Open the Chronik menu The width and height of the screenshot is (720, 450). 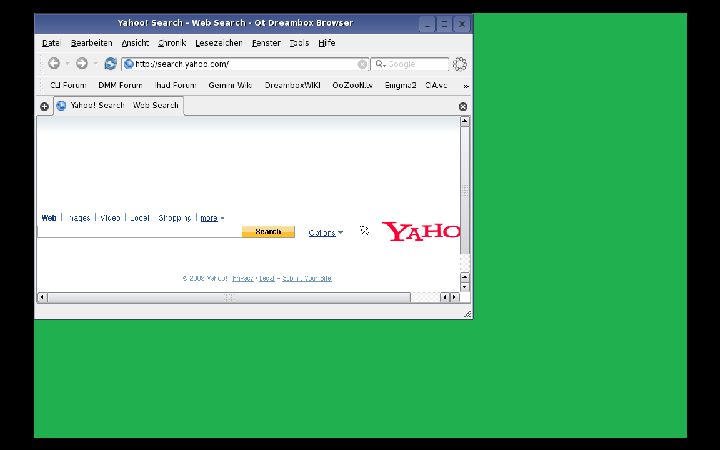click(x=172, y=43)
